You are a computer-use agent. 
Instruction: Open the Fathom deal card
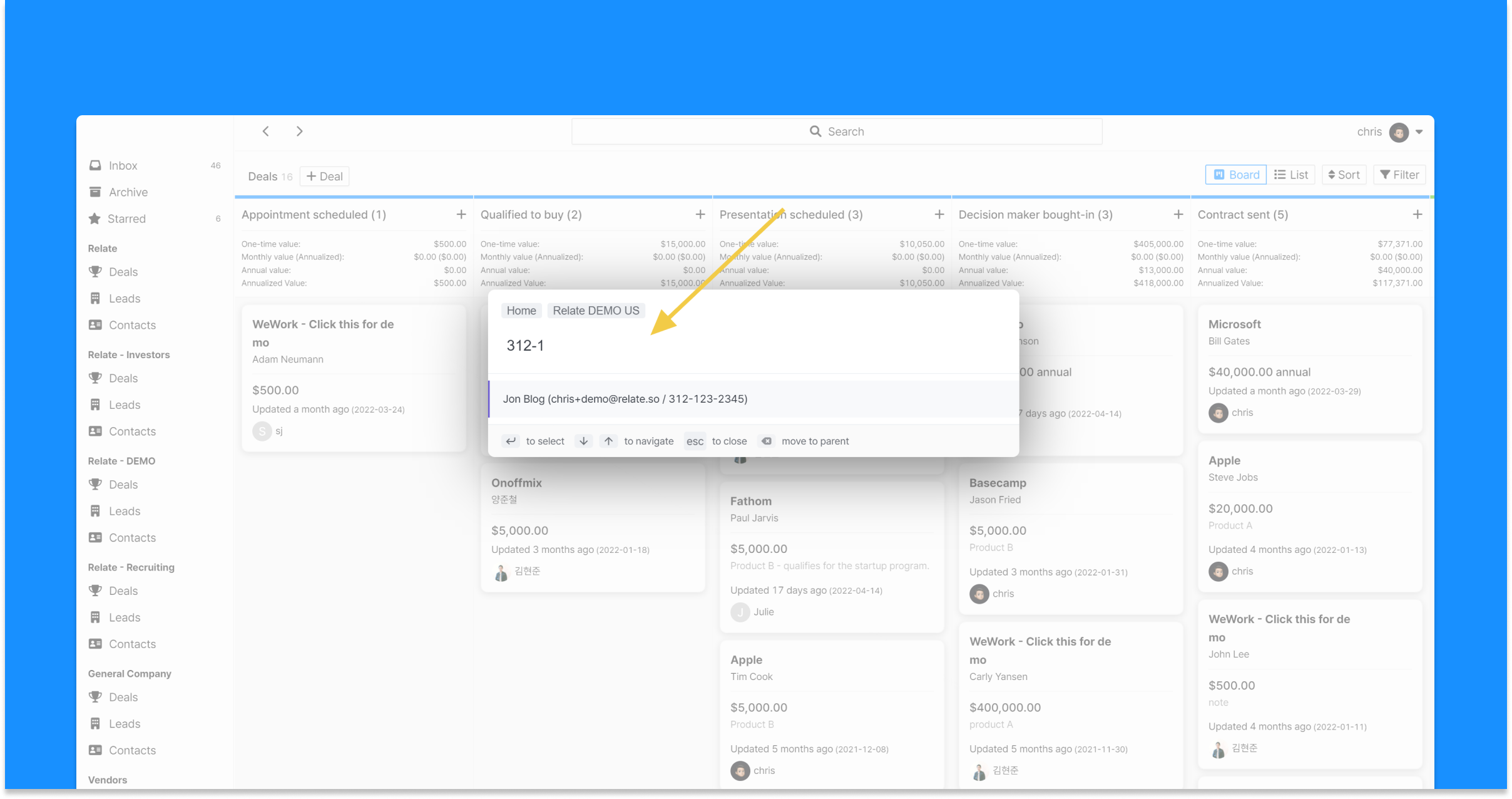pyautogui.click(x=832, y=557)
